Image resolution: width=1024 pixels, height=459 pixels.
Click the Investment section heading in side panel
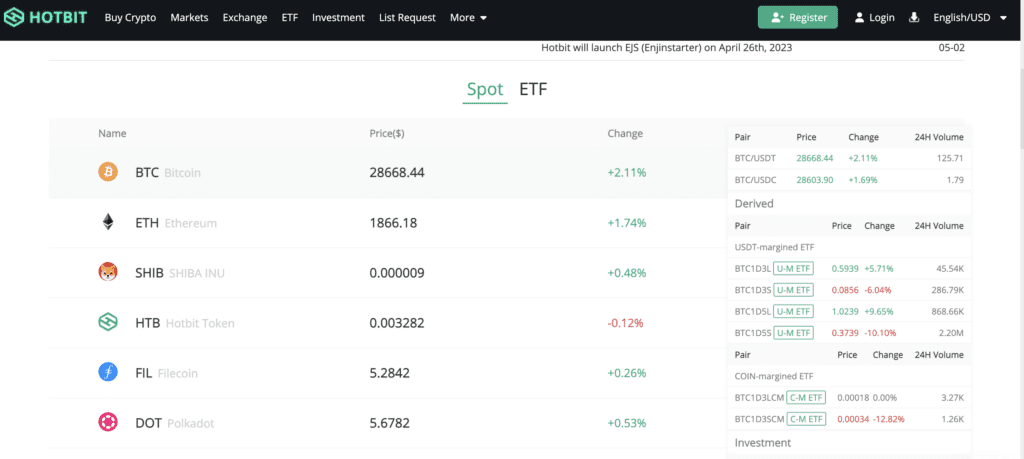(x=763, y=443)
